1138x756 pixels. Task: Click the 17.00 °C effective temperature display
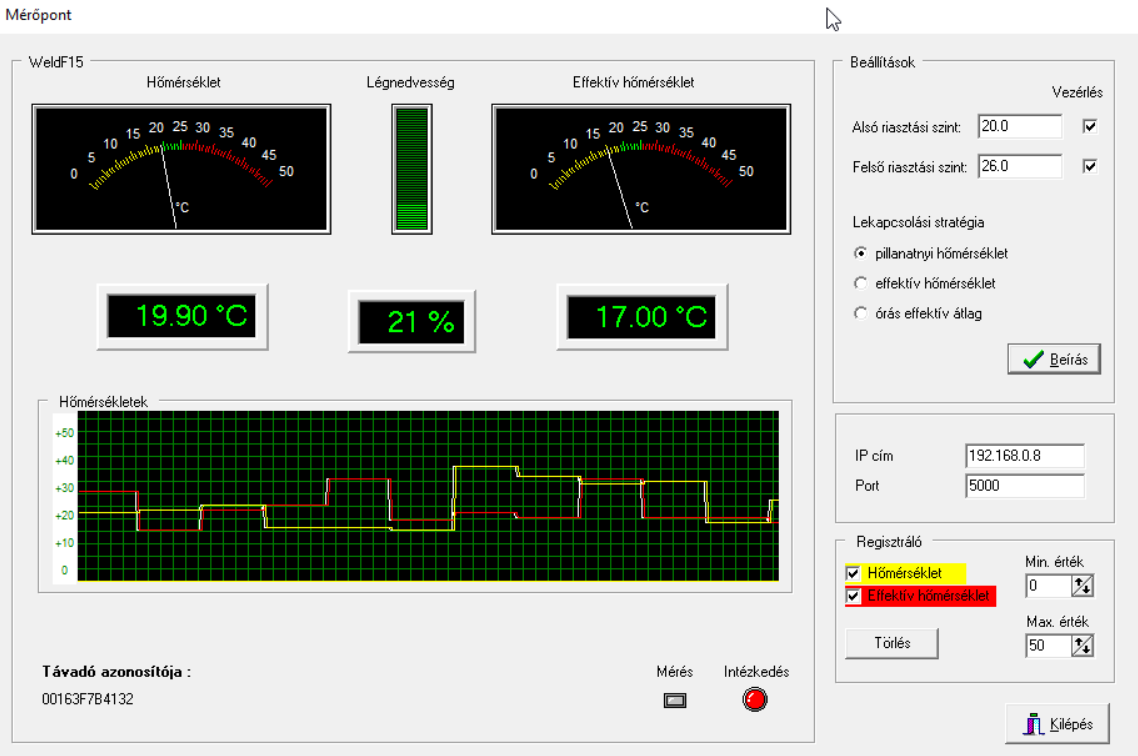(x=642, y=316)
